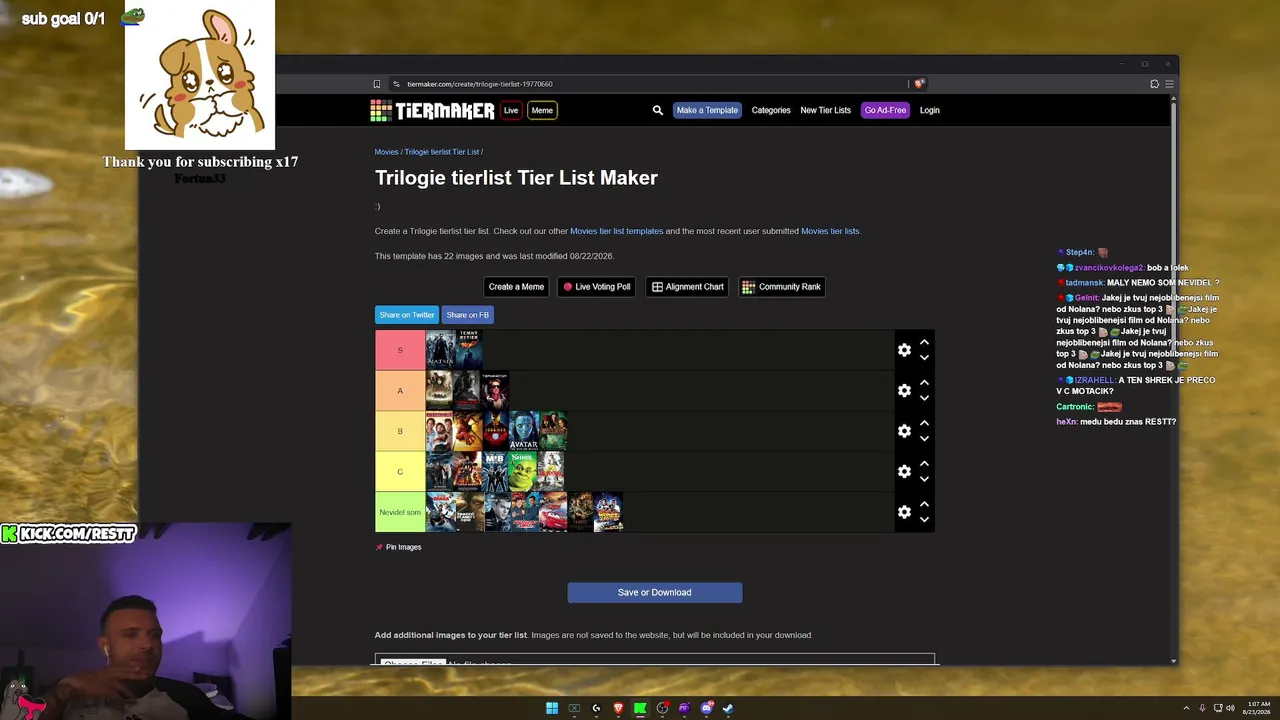
Task: Open the Categories menu item
Action: click(771, 110)
